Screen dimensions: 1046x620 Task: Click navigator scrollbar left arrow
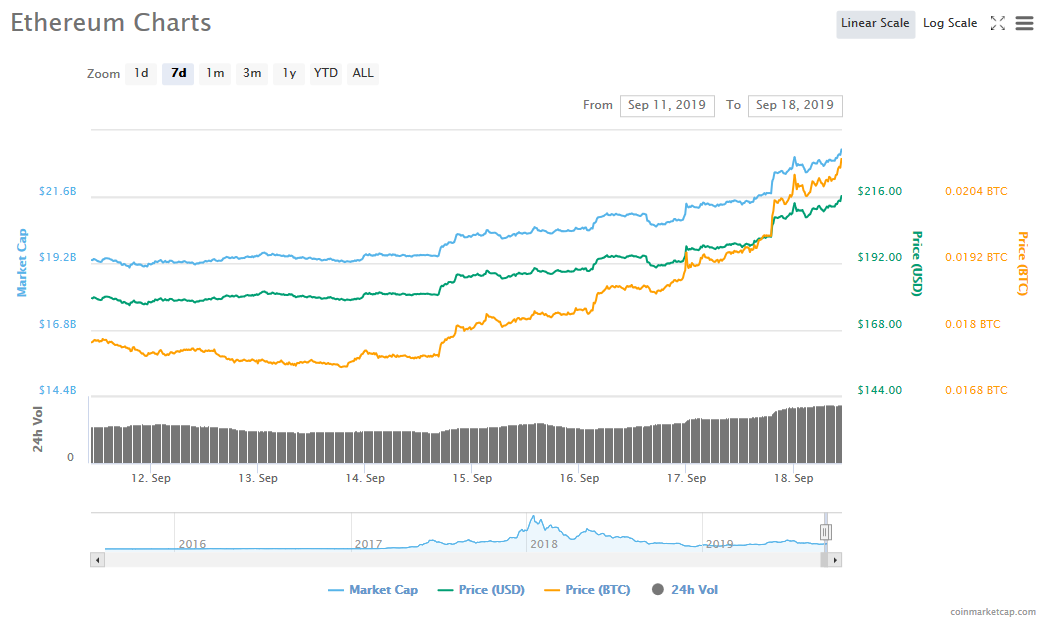click(97, 560)
